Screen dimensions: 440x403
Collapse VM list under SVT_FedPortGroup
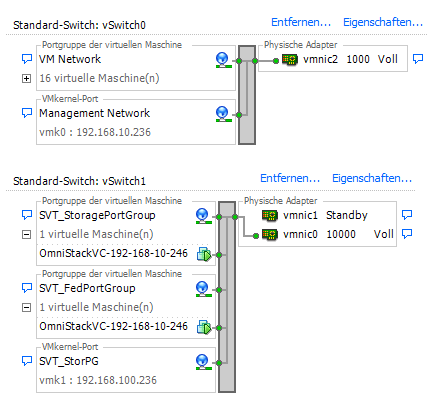click(26, 307)
